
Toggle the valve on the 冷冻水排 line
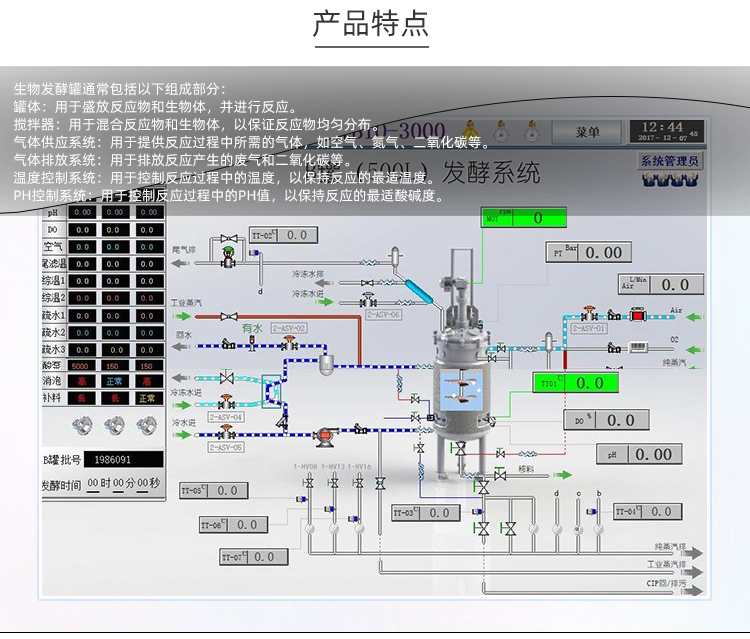[367, 283]
